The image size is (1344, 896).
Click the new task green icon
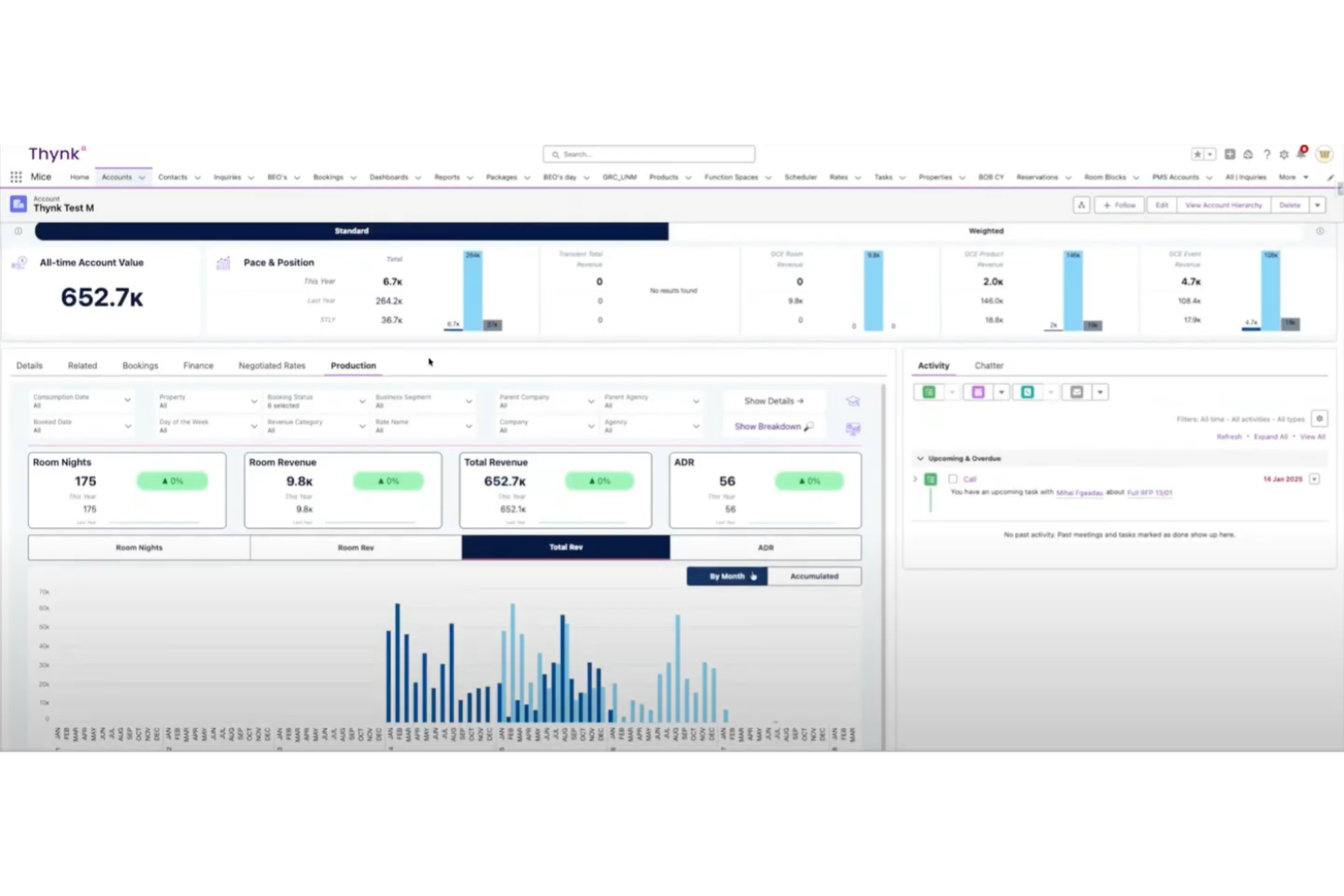(929, 392)
